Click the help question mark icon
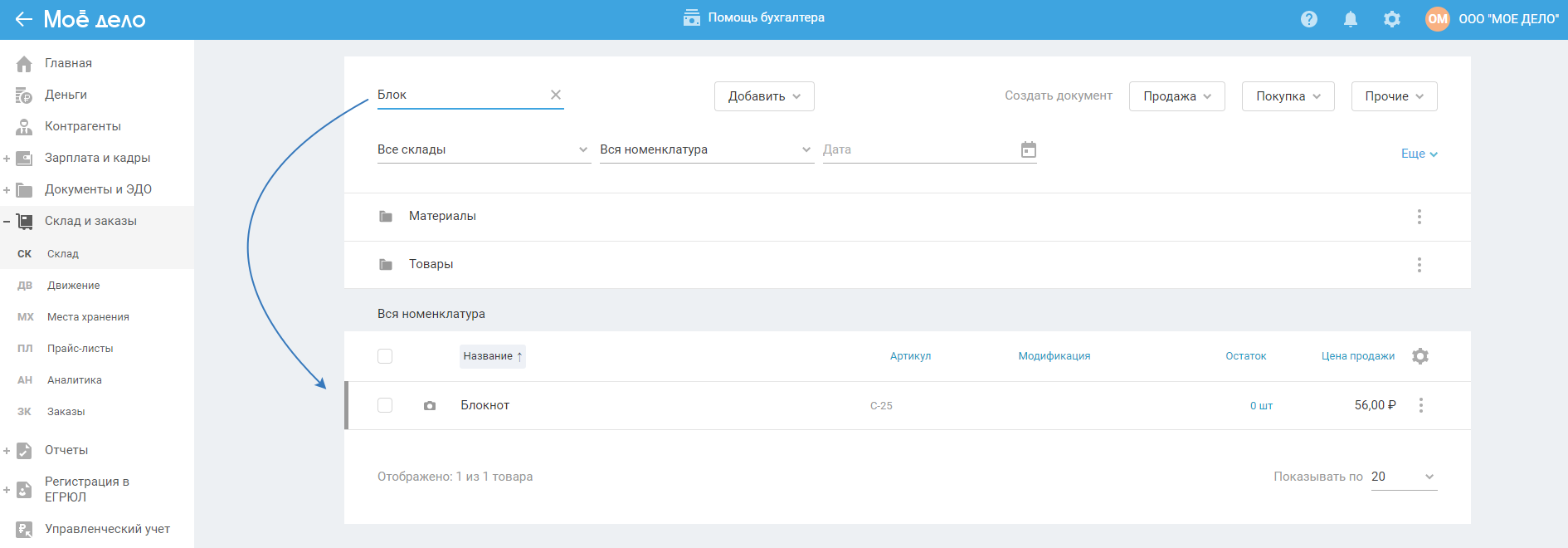Viewport: 1568px width, 548px height. pyautogui.click(x=1308, y=19)
